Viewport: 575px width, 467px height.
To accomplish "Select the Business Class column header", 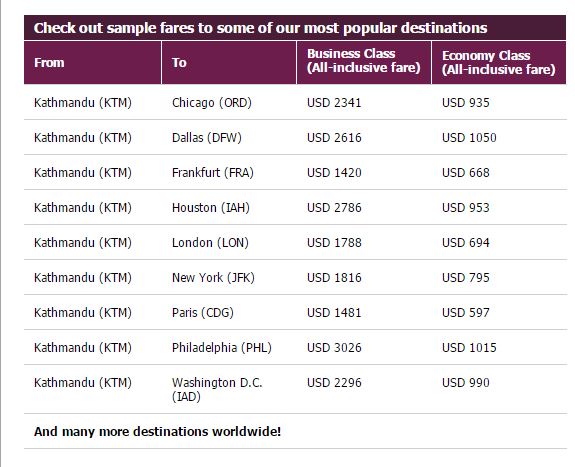I will click(x=364, y=62).
